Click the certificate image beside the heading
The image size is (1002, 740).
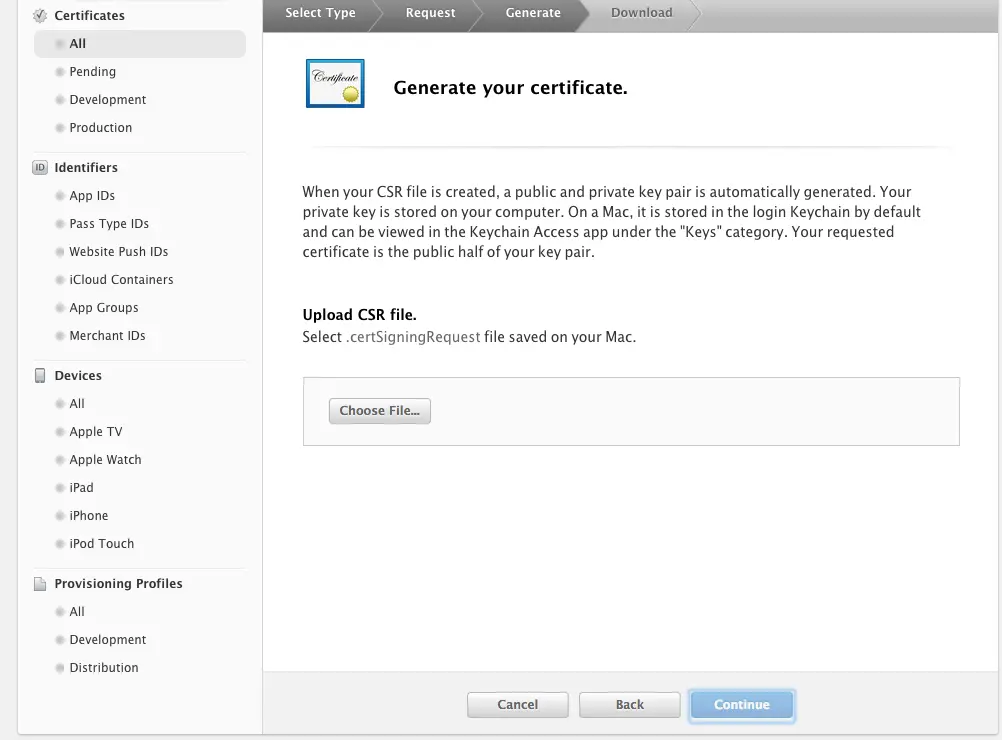pyautogui.click(x=335, y=84)
